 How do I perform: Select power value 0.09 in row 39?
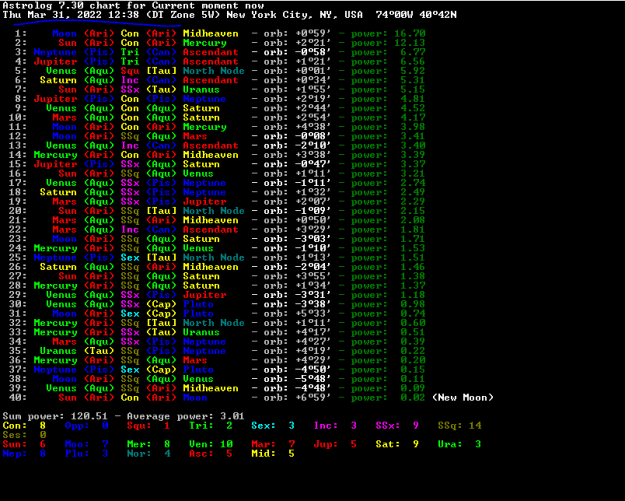click(413, 388)
